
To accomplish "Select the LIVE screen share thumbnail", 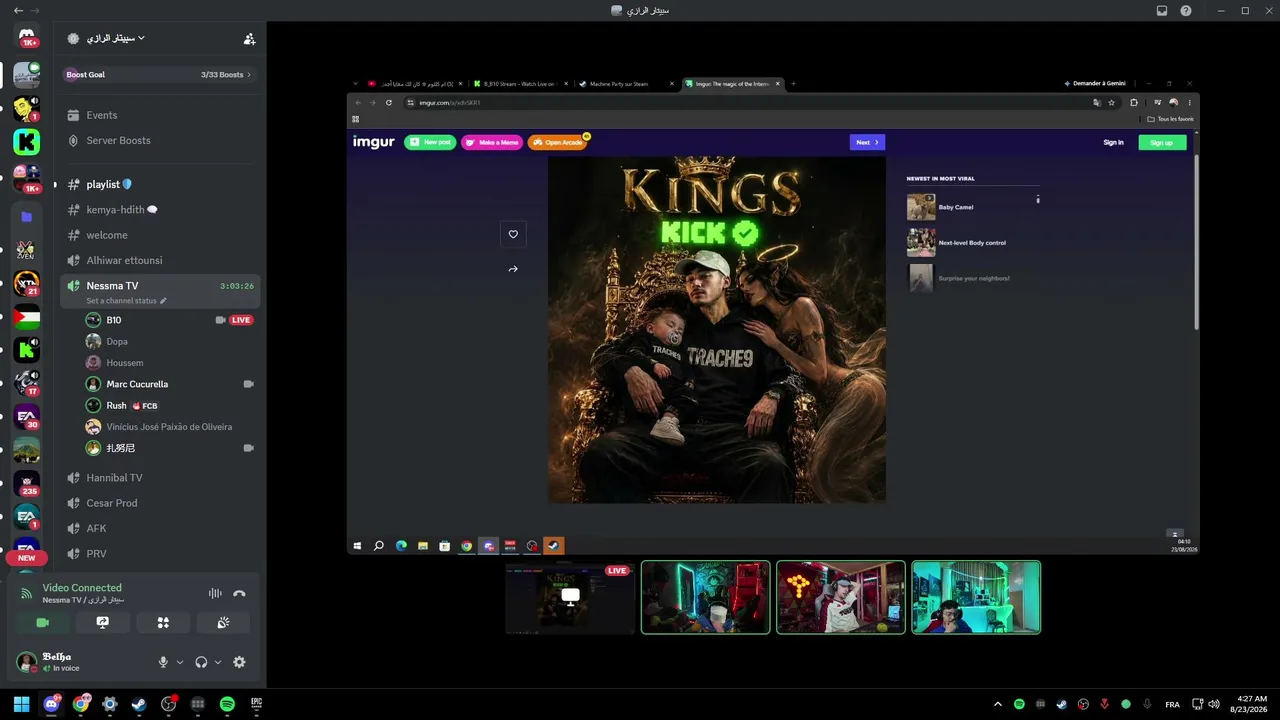I will [x=570, y=597].
